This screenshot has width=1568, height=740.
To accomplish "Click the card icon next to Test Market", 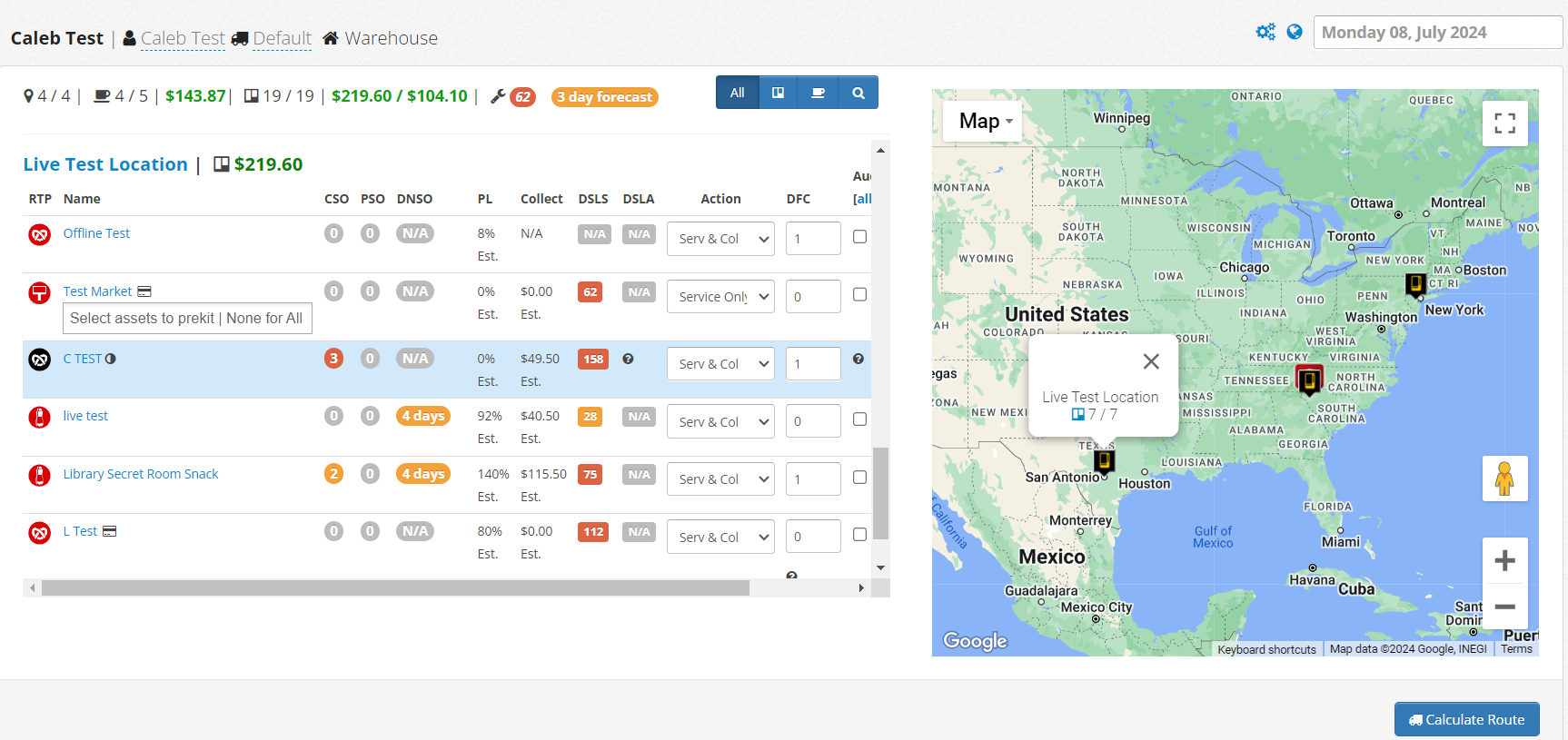I will (144, 291).
